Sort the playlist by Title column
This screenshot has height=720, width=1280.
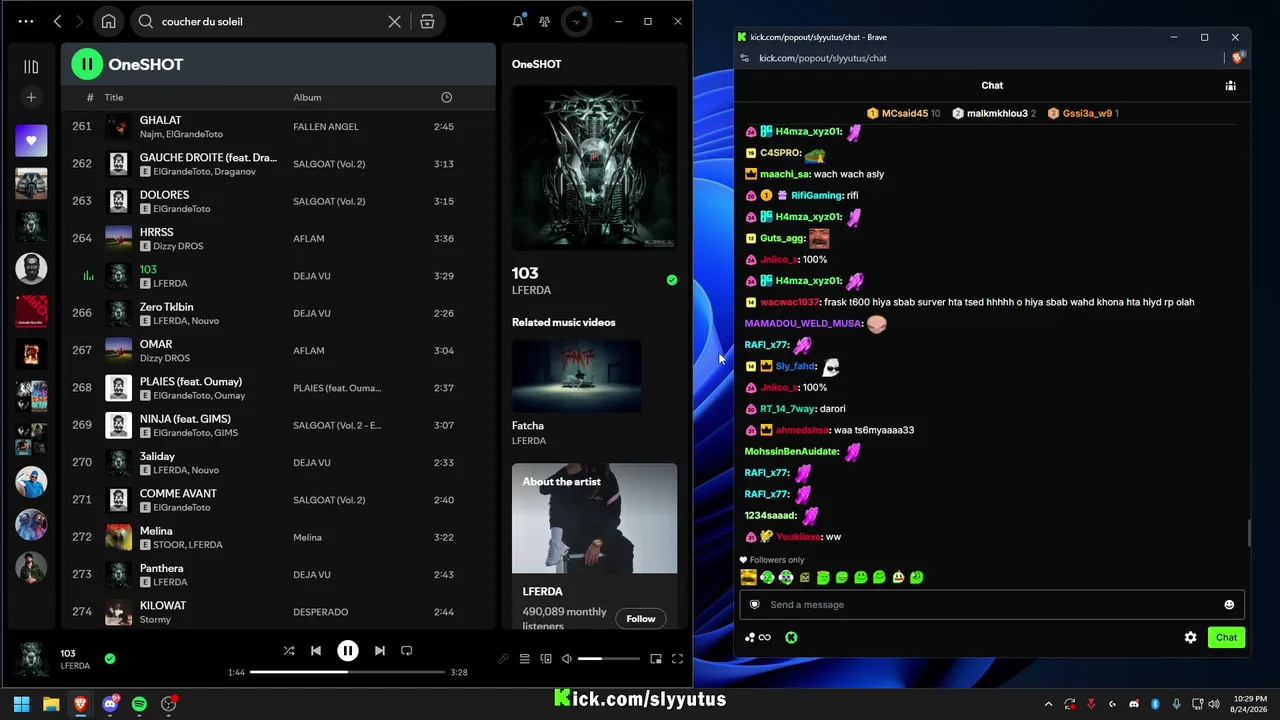114,97
